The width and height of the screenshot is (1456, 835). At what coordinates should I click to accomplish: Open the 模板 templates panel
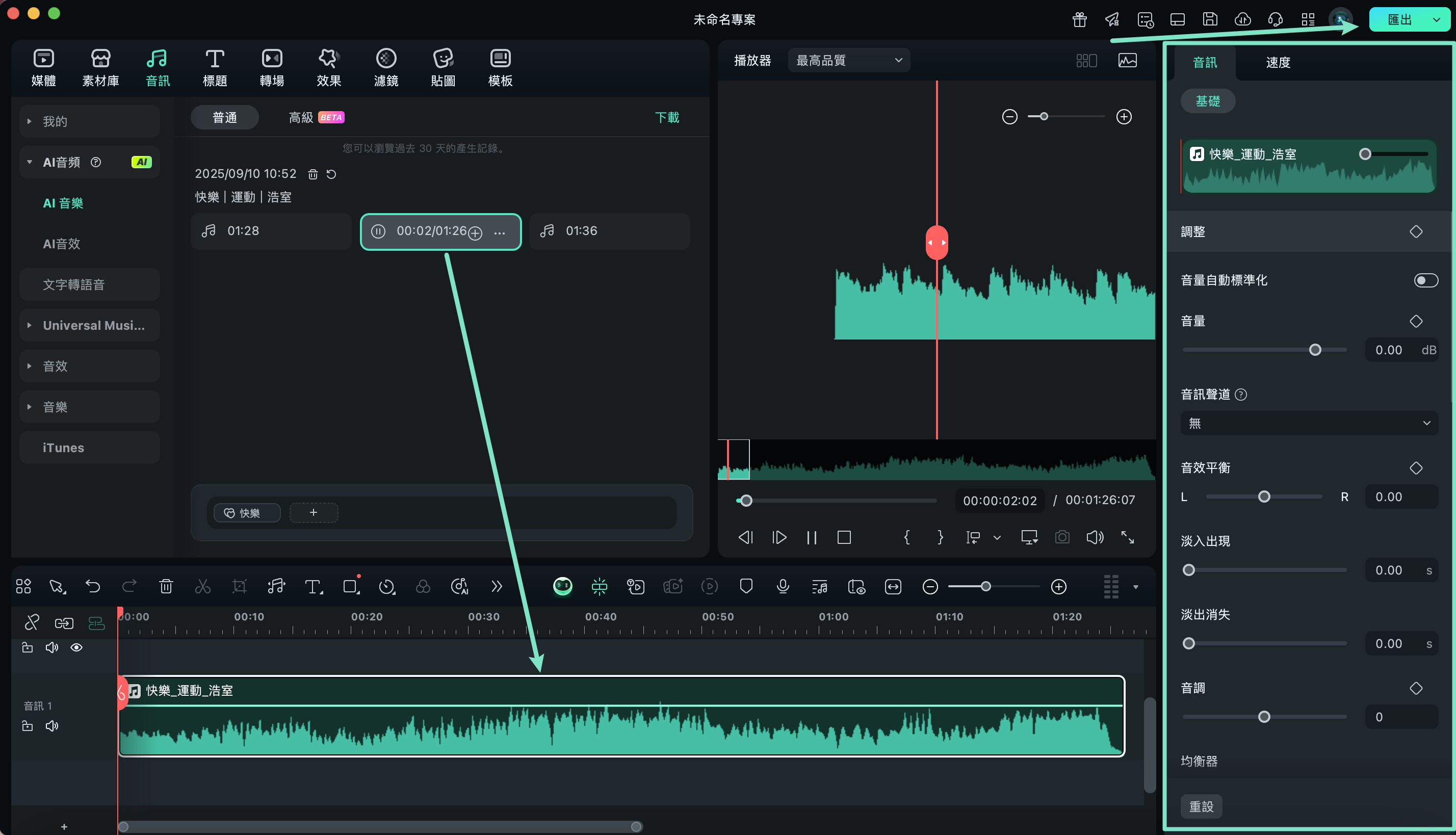[x=500, y=68]
